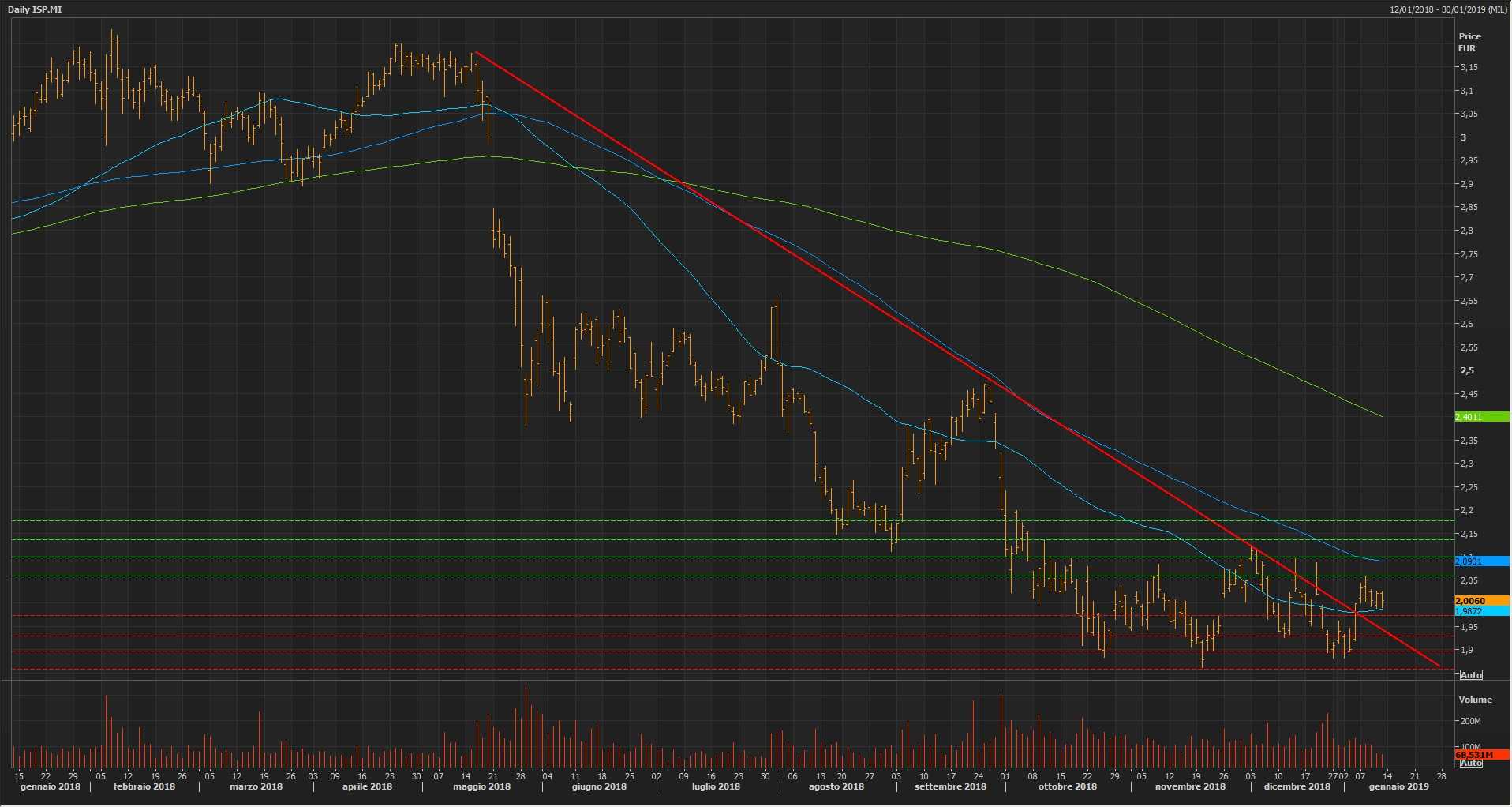
Task: Click the 200M label on volume axis
Action: pyautogui.click(x=1470, y=721)
